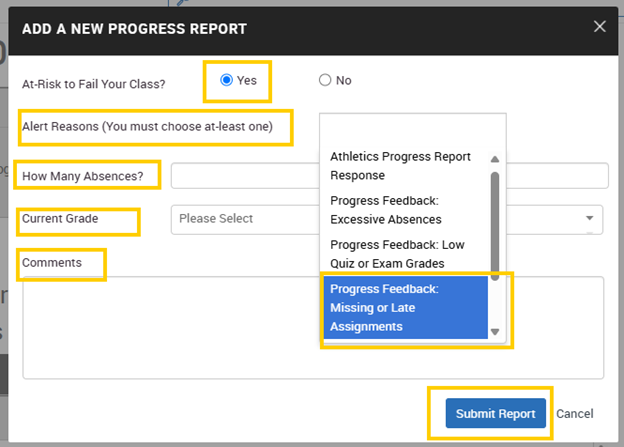Click the Cancel link
624x447 pixels.
(574, 413)
